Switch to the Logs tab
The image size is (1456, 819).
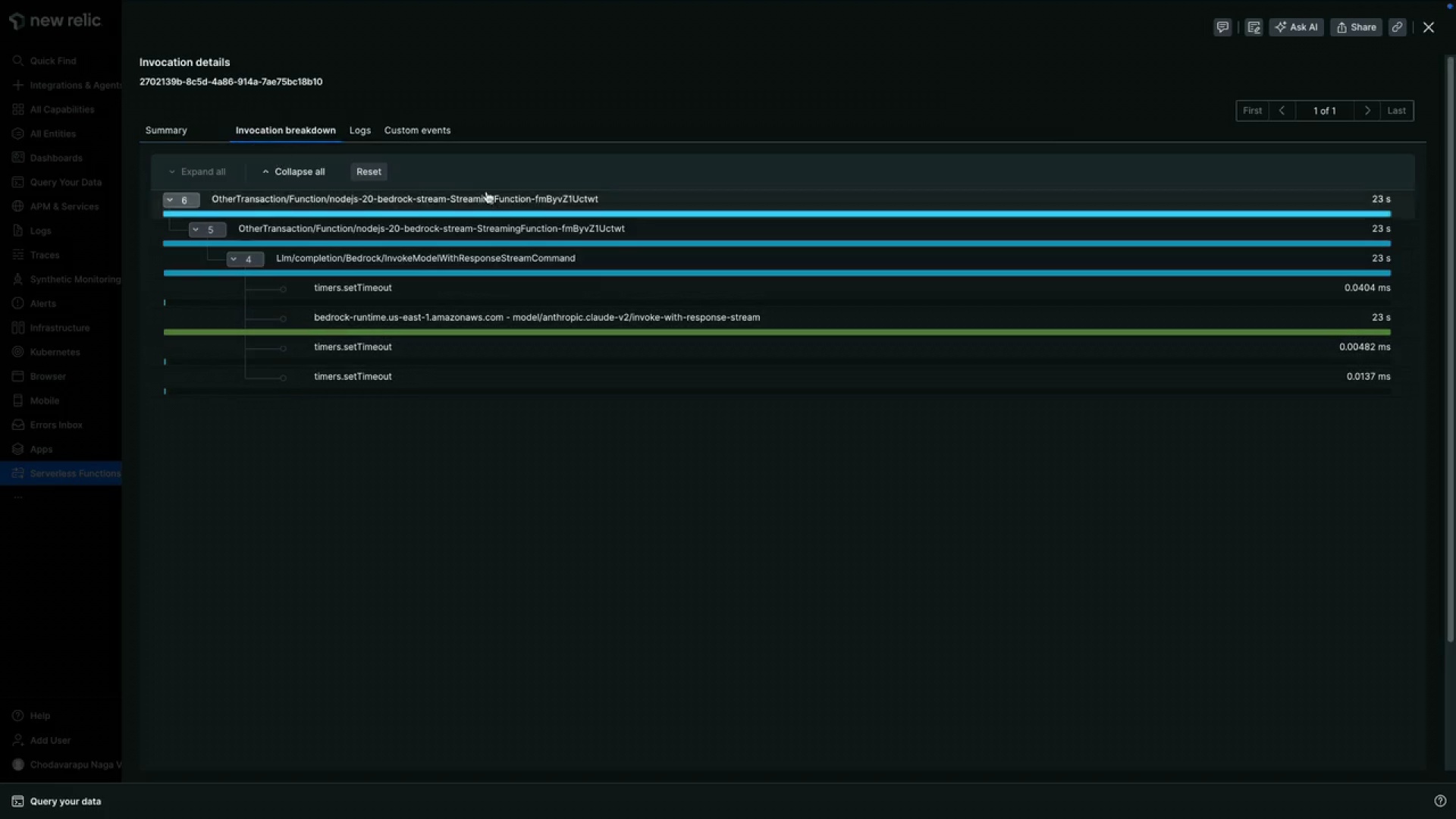[359, 130]
